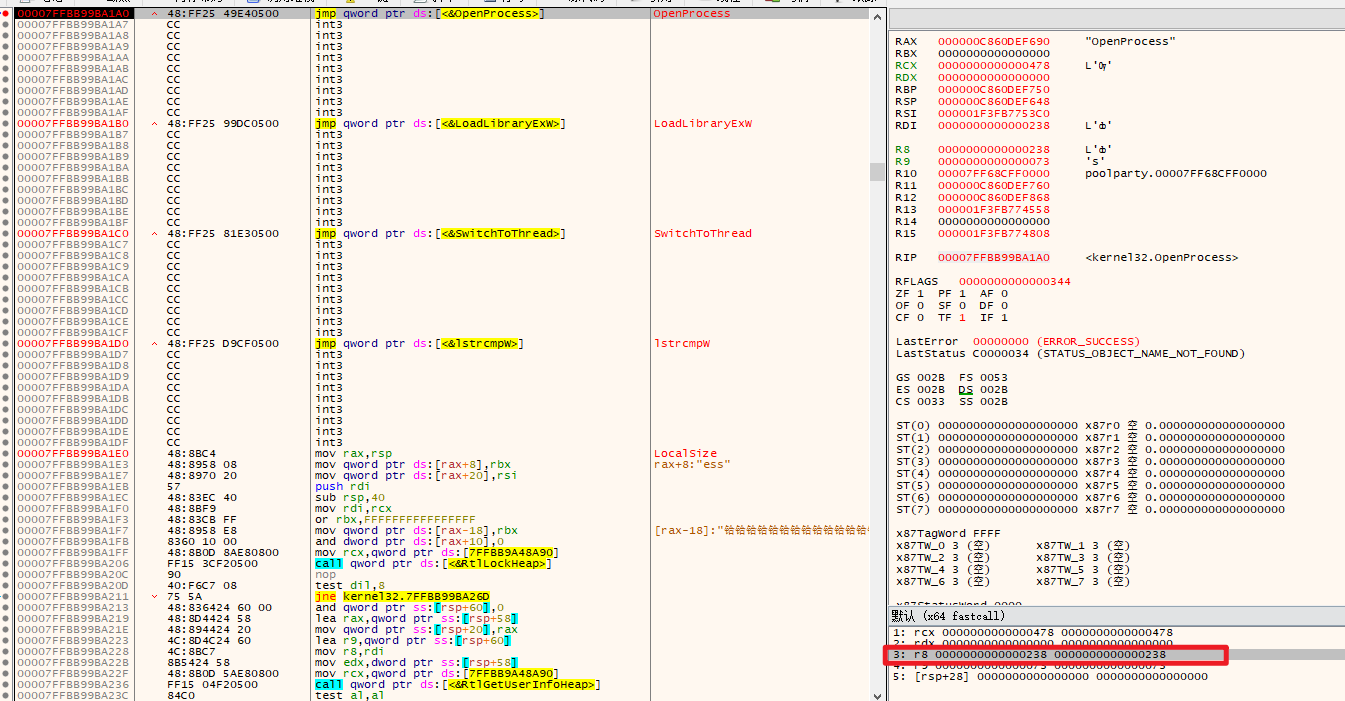Select the RSI register value 000001F3FB7753C0
1345x701 pixels.
(994, 114)
